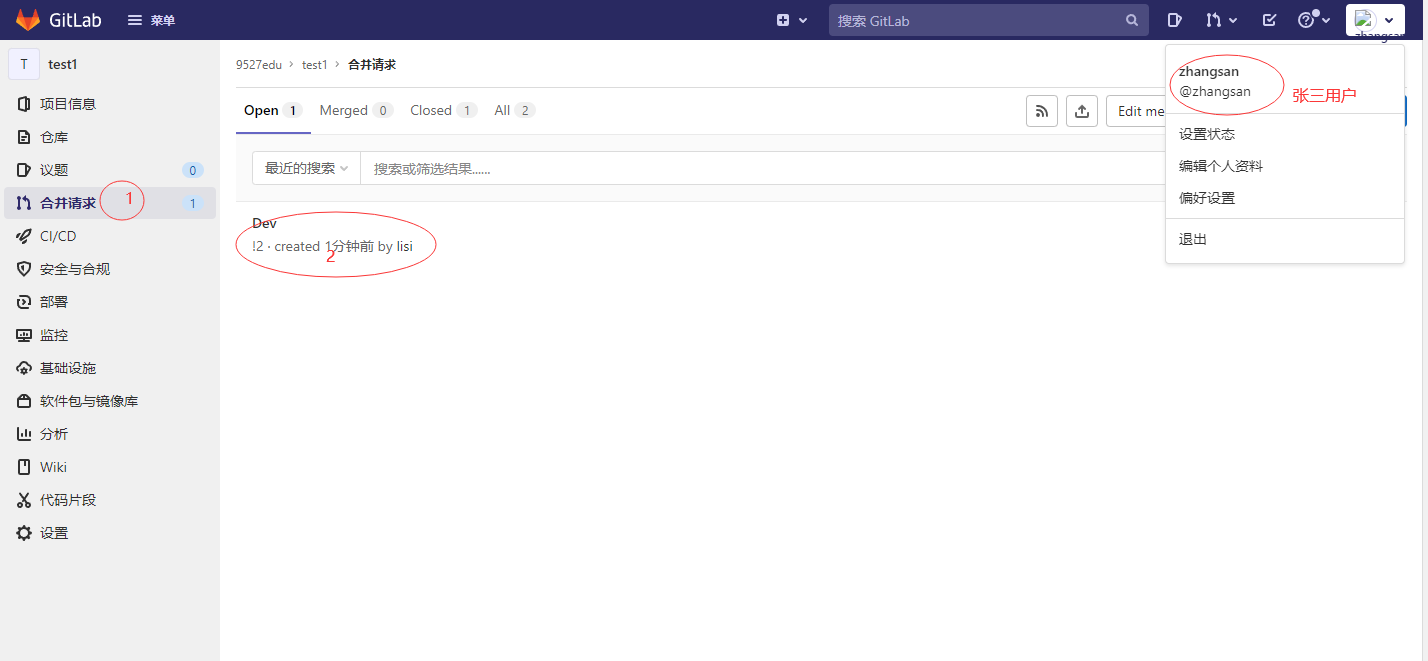1428x661 pixels.
Task: Open 安全与合规 sidebar section
Action: pos(110,269)
